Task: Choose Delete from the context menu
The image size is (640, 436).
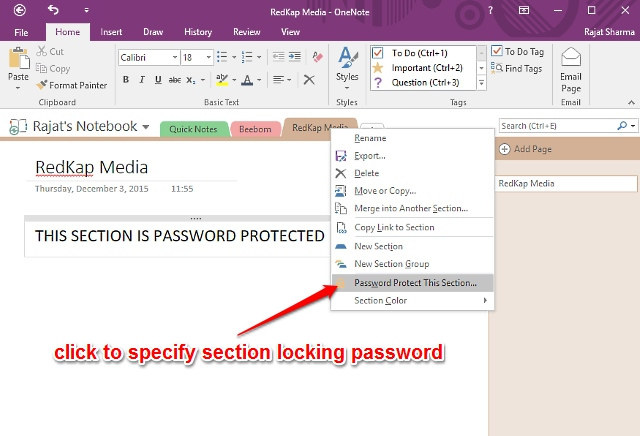Action: [412, 173]
